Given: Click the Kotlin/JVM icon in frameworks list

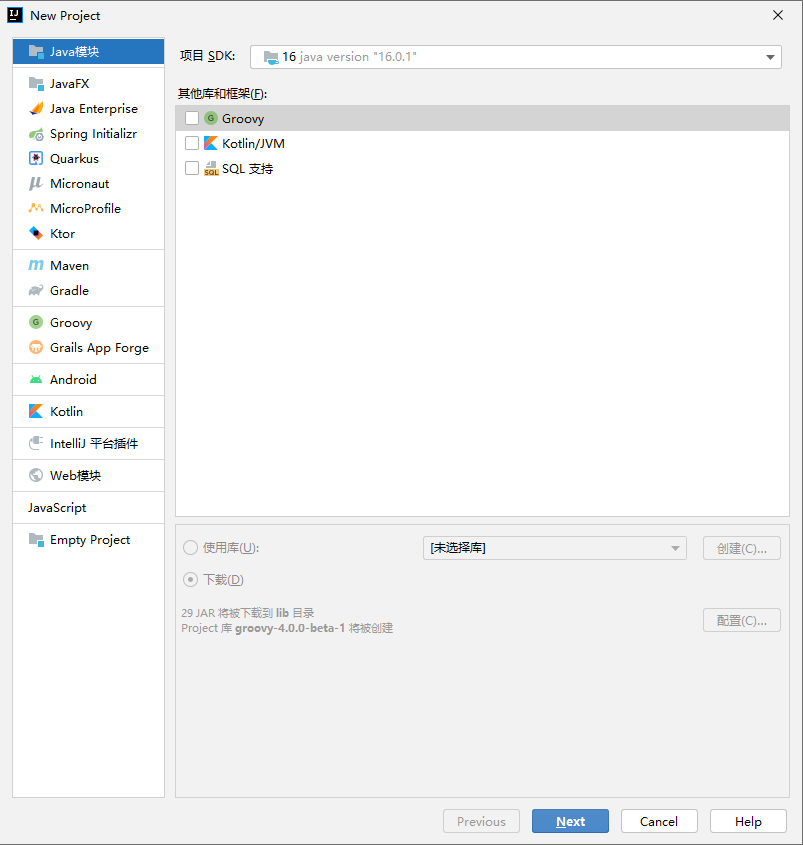Looking at the screenshot, I should (211, 143).
